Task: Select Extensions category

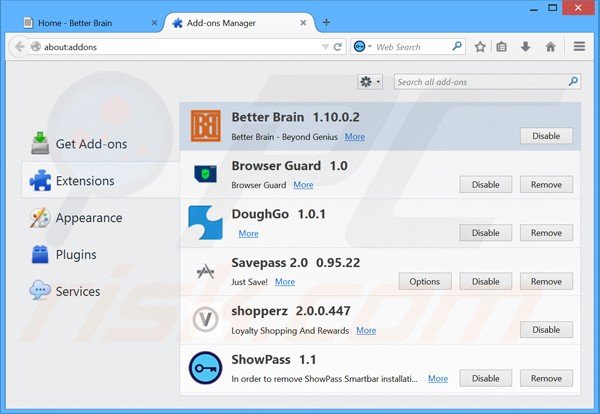Action: [x=100, y=180]
